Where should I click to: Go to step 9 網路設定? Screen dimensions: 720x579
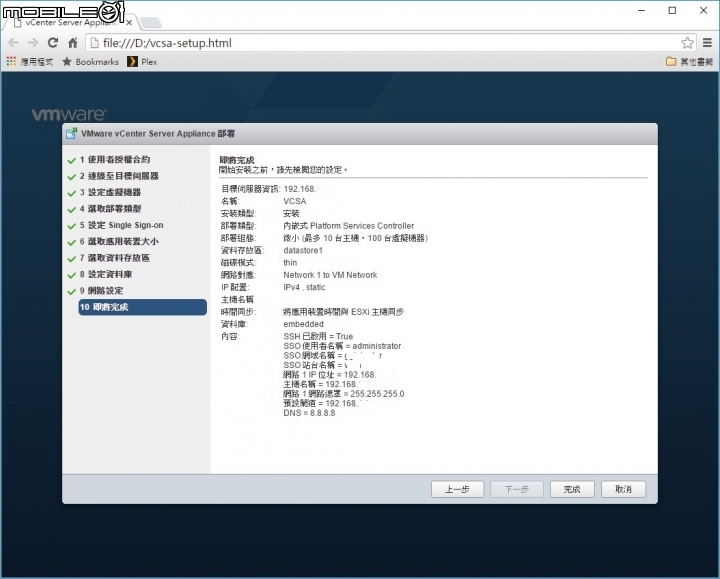pyautogui.click(x=101, y=291)
